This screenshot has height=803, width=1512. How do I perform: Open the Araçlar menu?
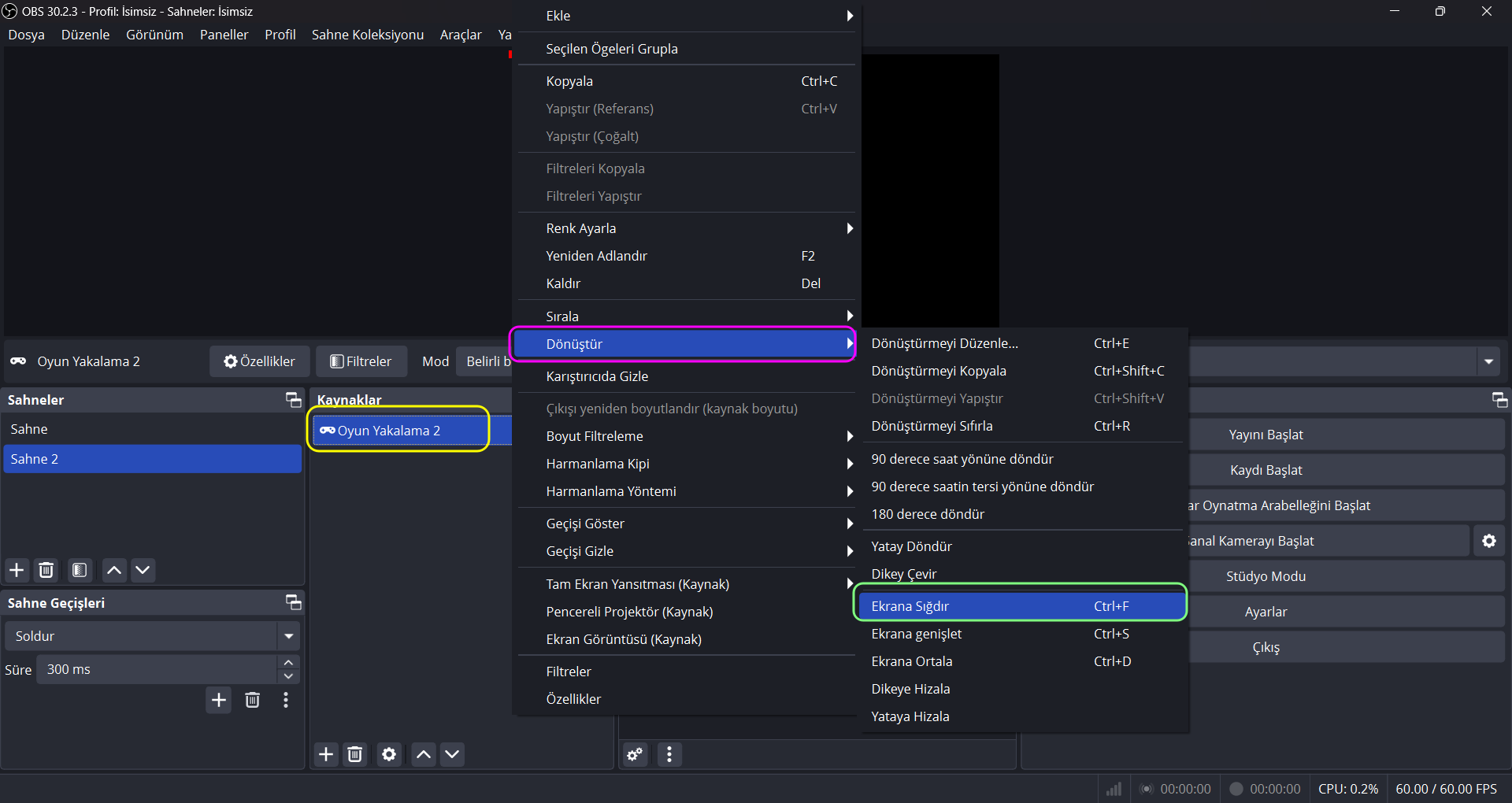pyautogui.click(x=461, y=35)
